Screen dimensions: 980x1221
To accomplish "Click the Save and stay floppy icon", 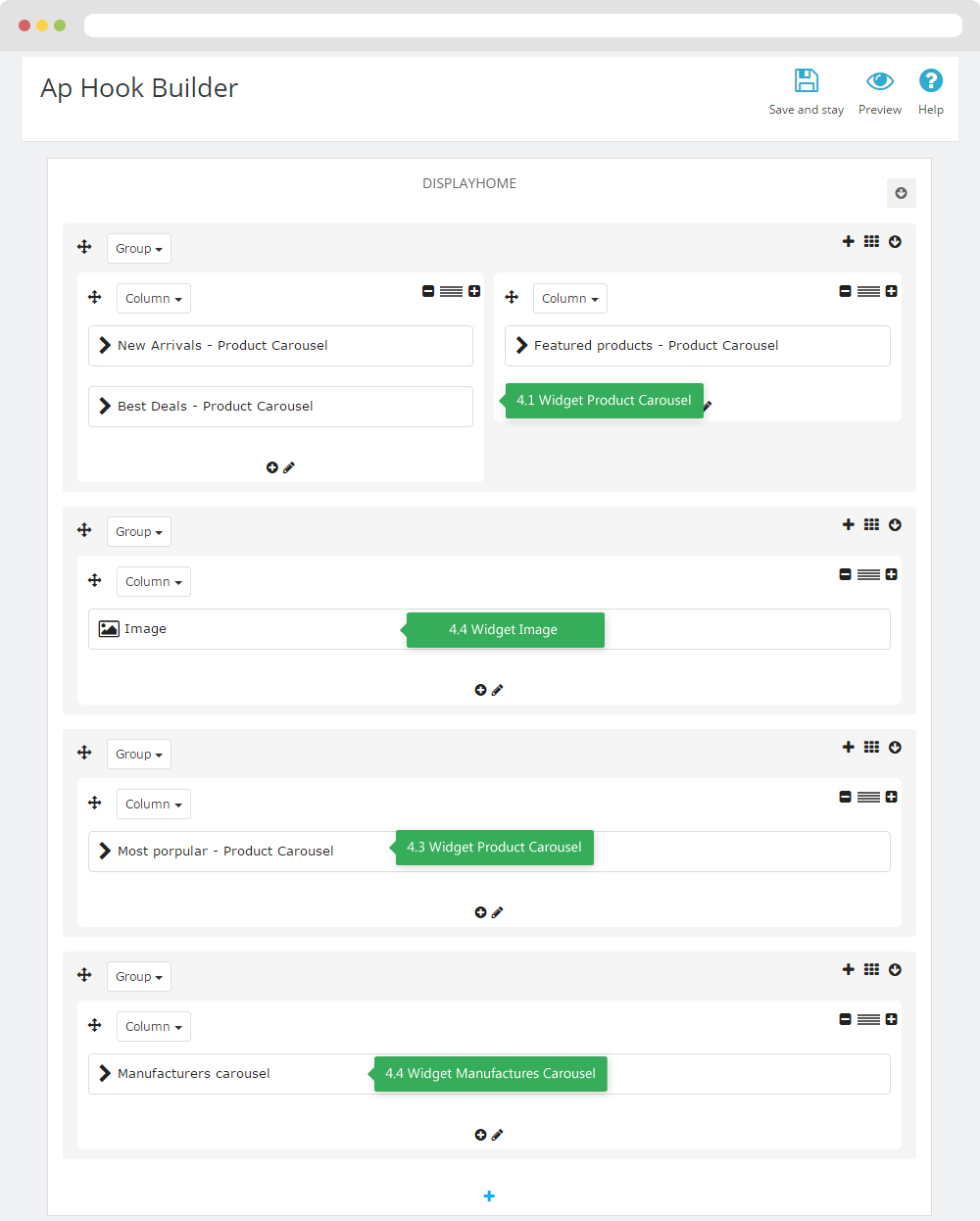I will coord(807,80).
